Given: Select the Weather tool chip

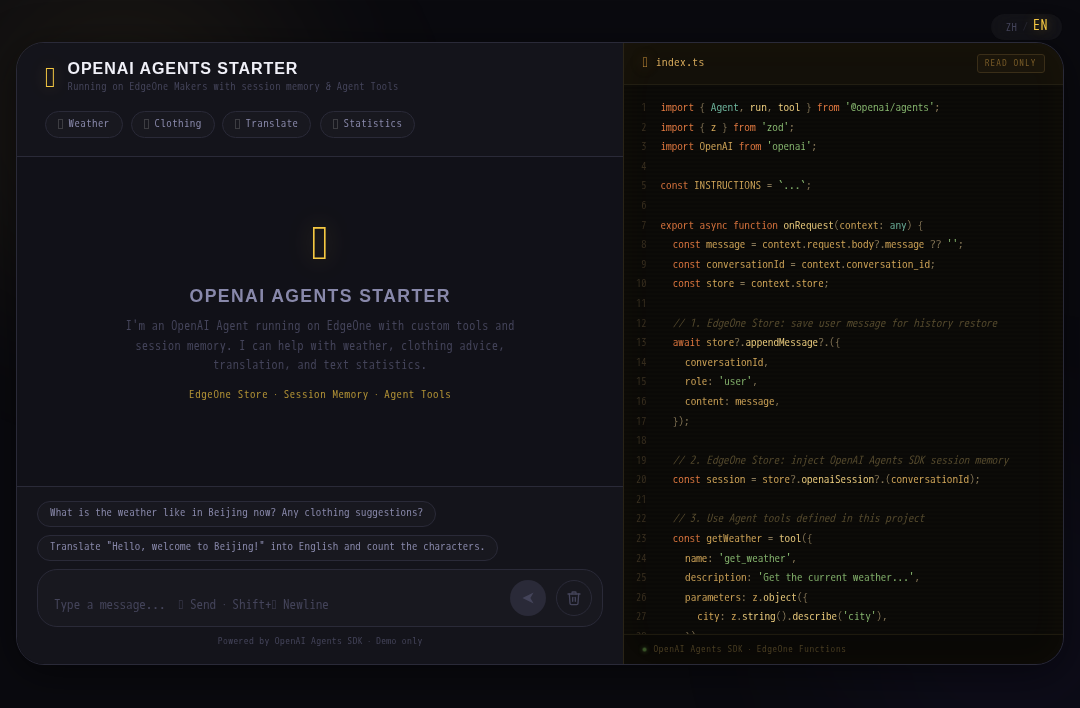Looking at the screenshot, I should (84, 124).
